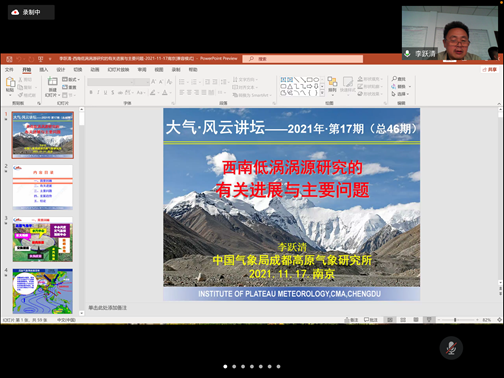Click the Comments button in status bar
Screen dimensions: 504x378
370,320
